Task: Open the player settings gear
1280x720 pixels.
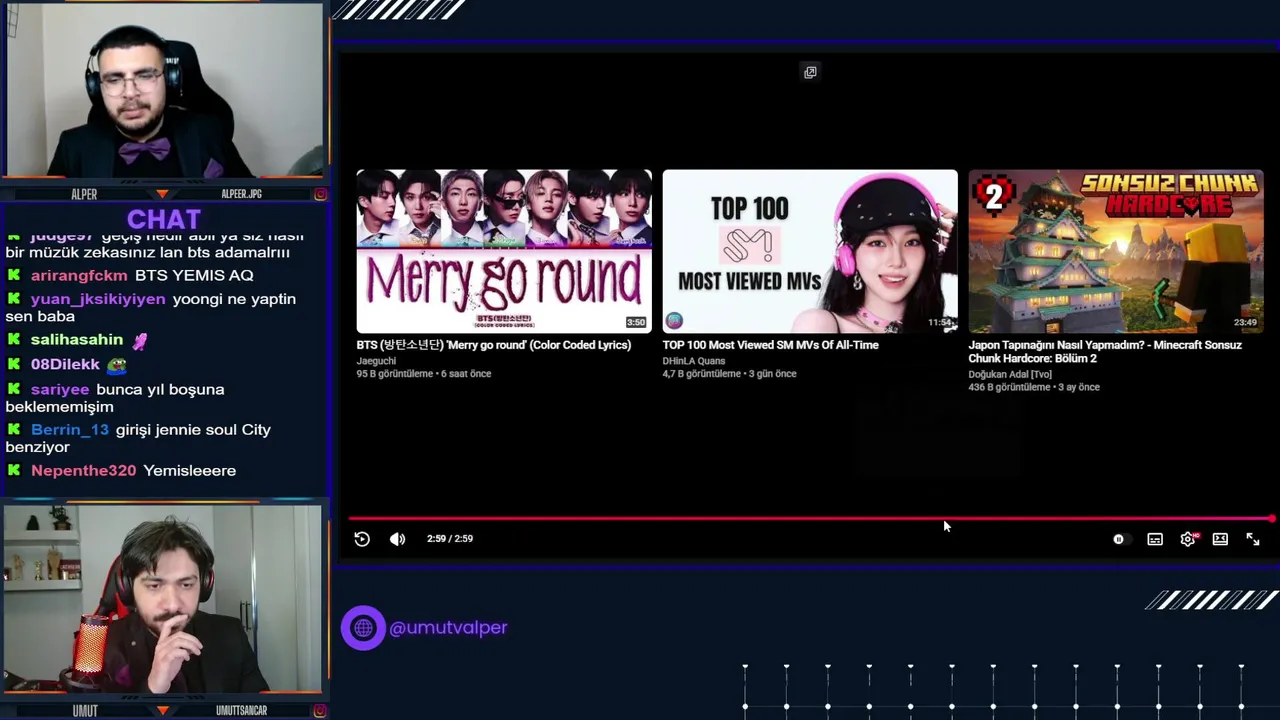Action: (1188, 539)
